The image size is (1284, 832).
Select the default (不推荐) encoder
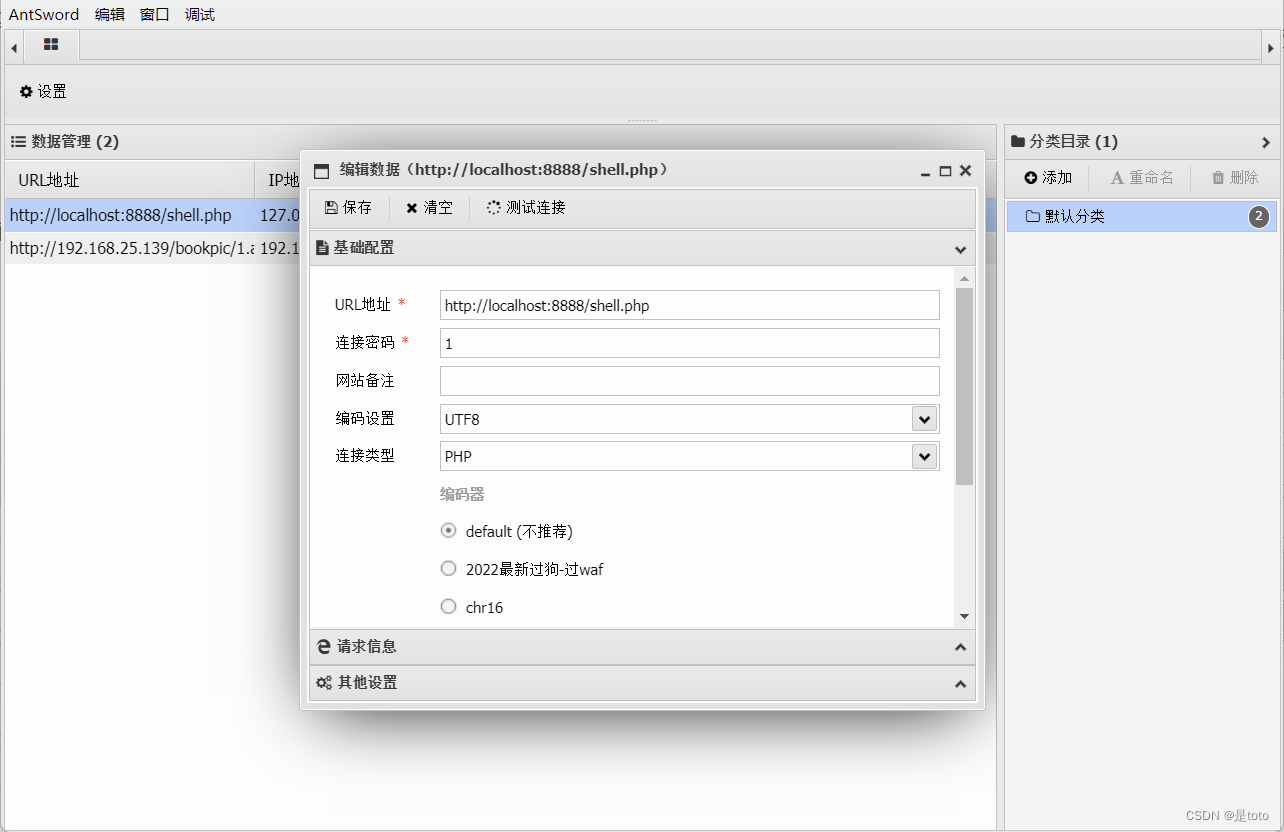tap(449, 531)
